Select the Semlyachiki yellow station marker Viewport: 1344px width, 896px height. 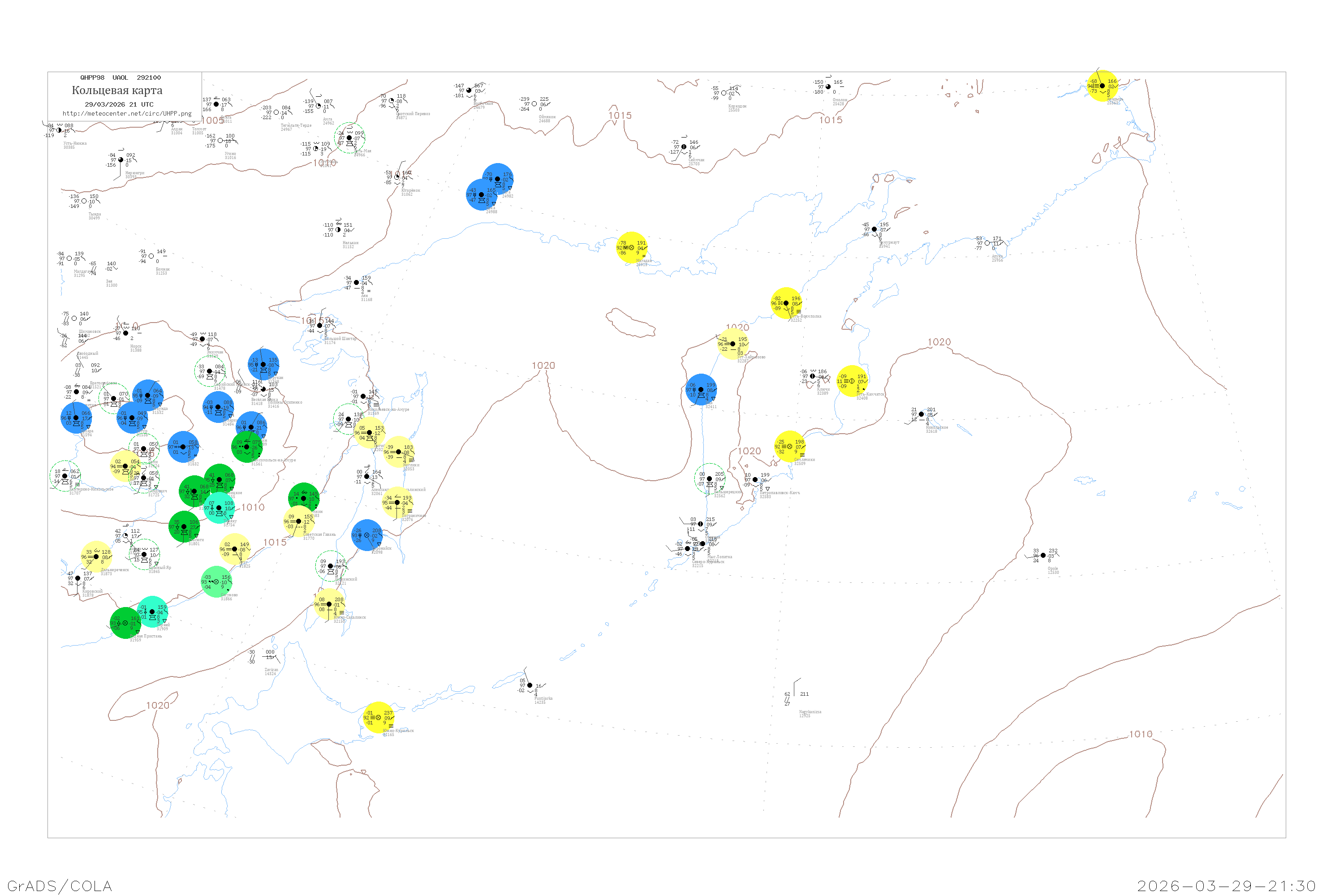(790, 446)
